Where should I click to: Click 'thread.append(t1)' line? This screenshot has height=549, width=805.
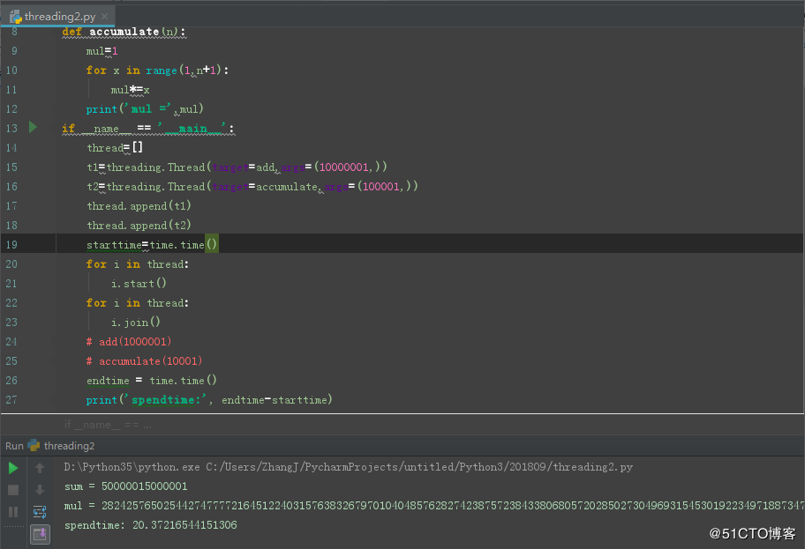point(139,206)
